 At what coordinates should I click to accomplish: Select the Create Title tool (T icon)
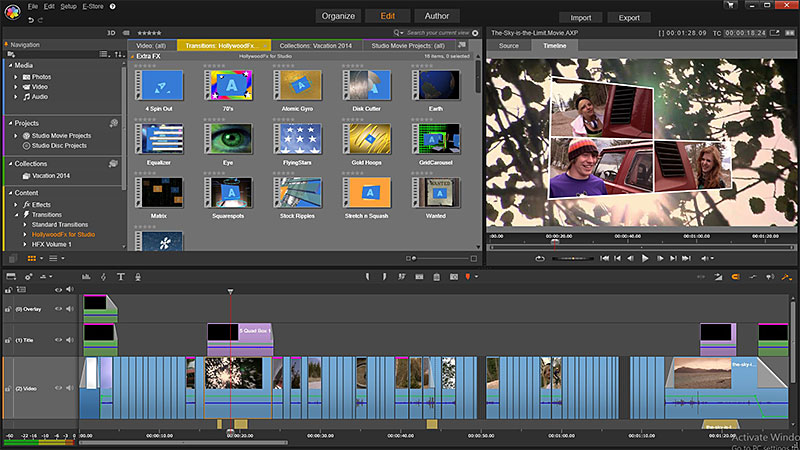[121, 276]
